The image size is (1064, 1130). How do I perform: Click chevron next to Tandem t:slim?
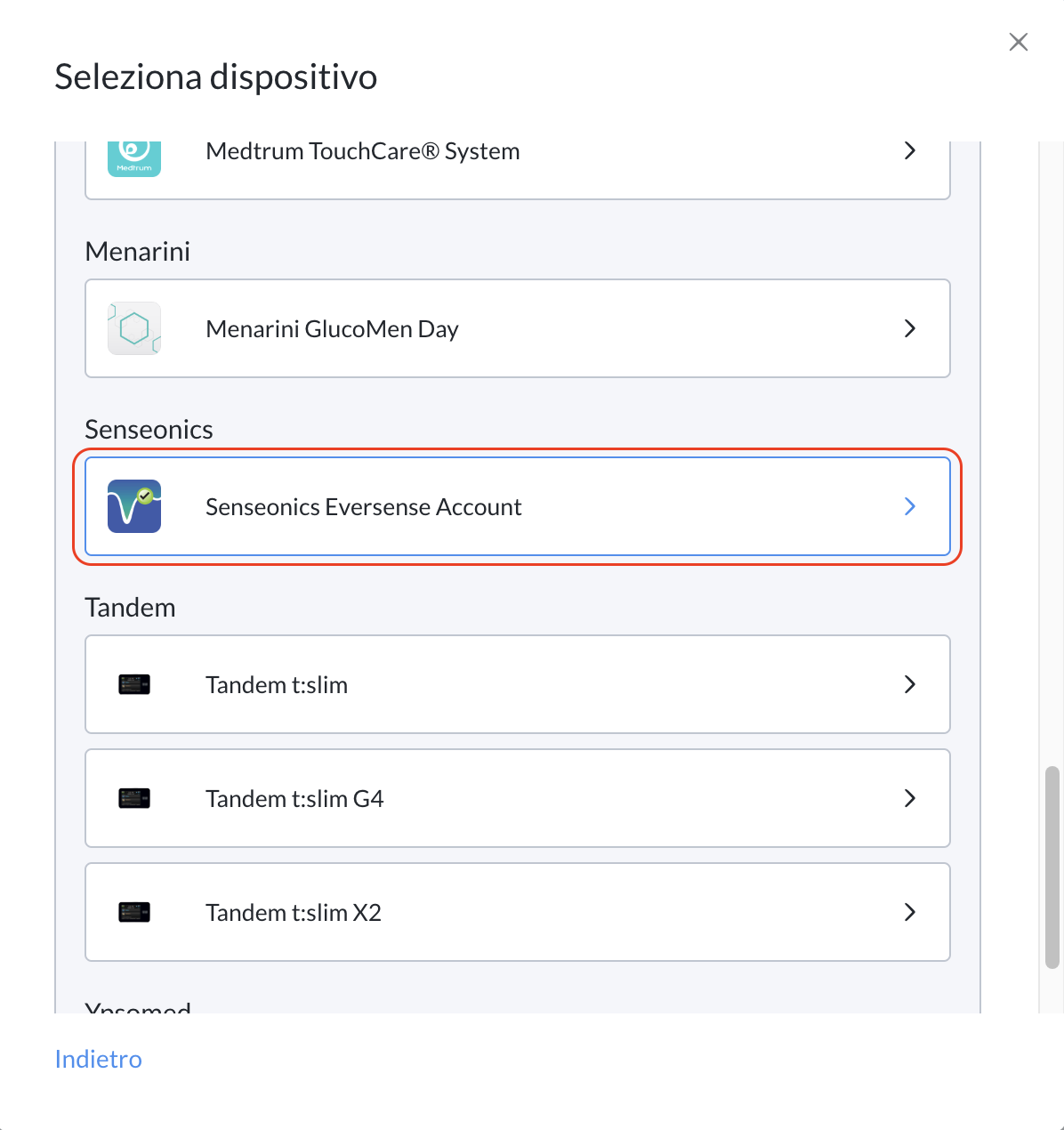[909, 684]
